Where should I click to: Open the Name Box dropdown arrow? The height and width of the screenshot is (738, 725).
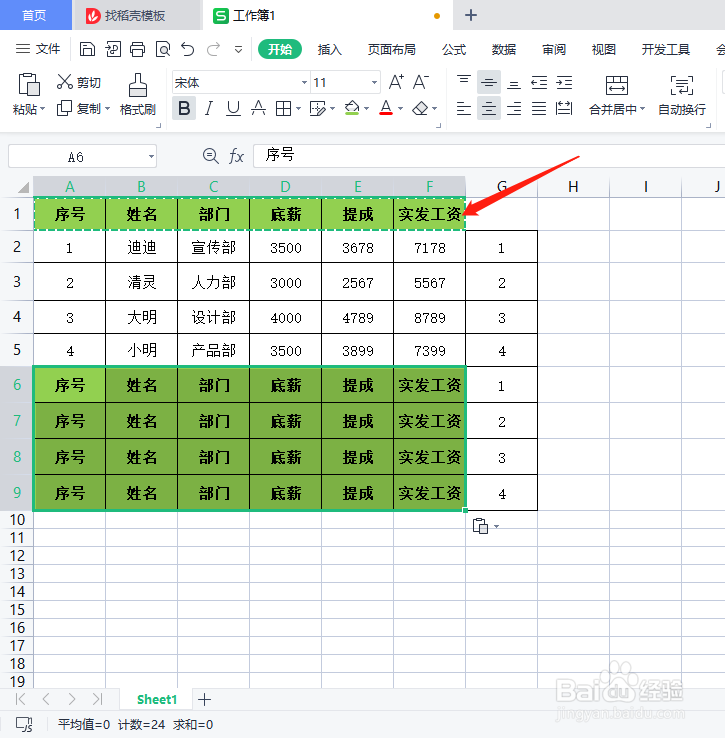tap(151, 156)
